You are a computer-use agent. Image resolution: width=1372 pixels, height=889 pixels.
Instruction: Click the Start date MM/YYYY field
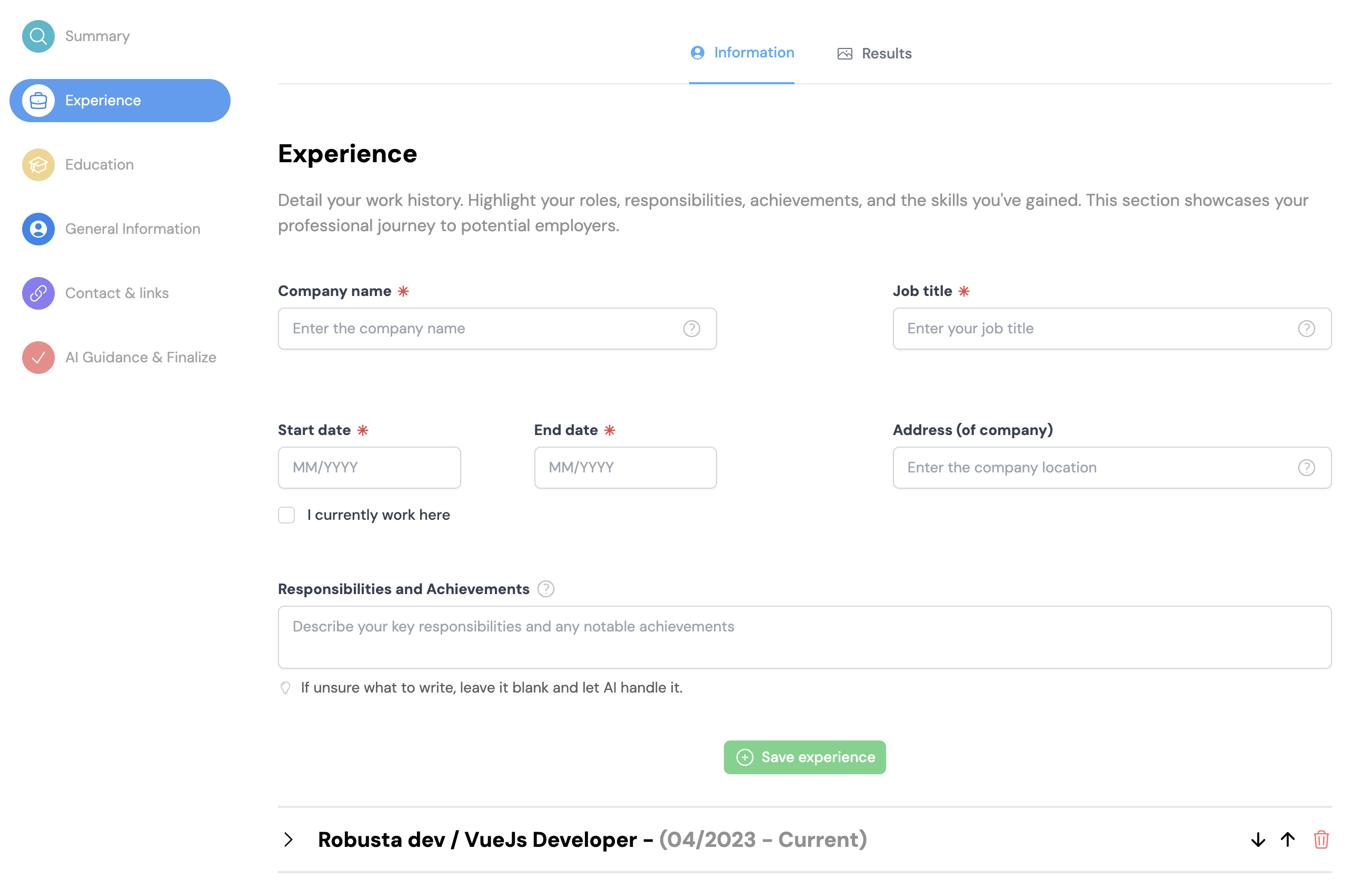point(369,468)
